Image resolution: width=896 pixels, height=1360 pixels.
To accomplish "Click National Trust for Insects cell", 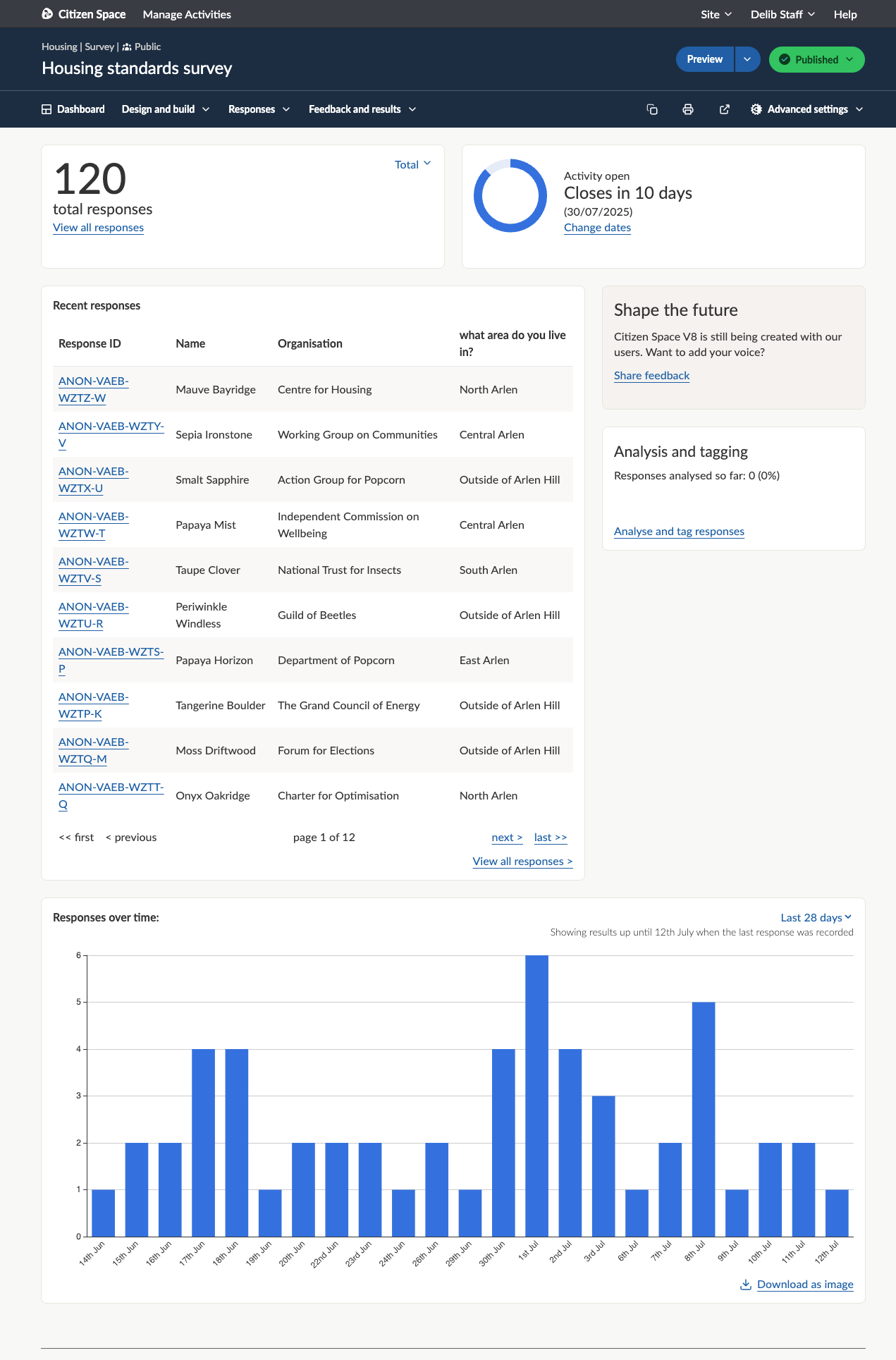I will click(x=339, y=570).
